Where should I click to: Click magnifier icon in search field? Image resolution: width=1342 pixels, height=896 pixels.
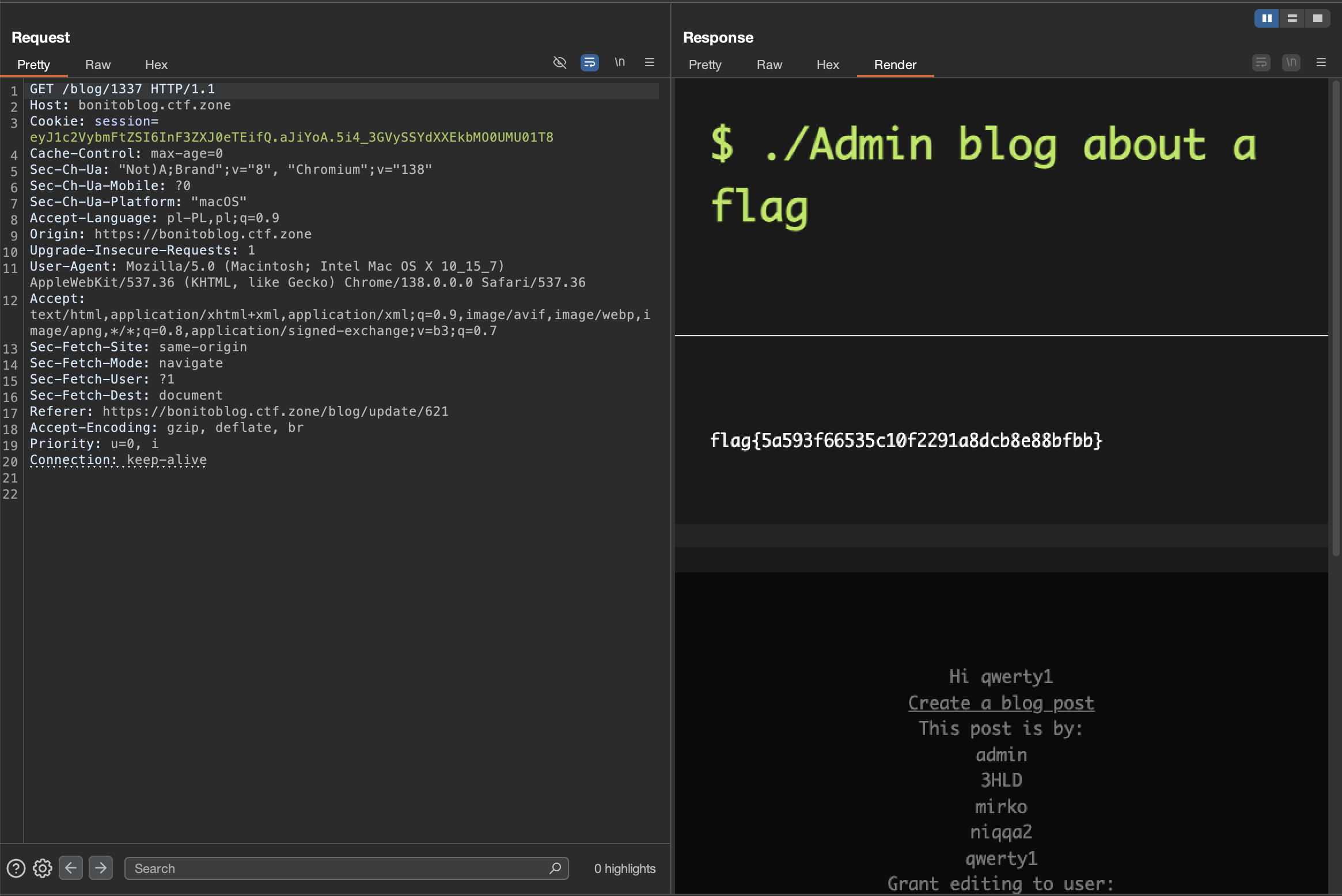[555, 868]
